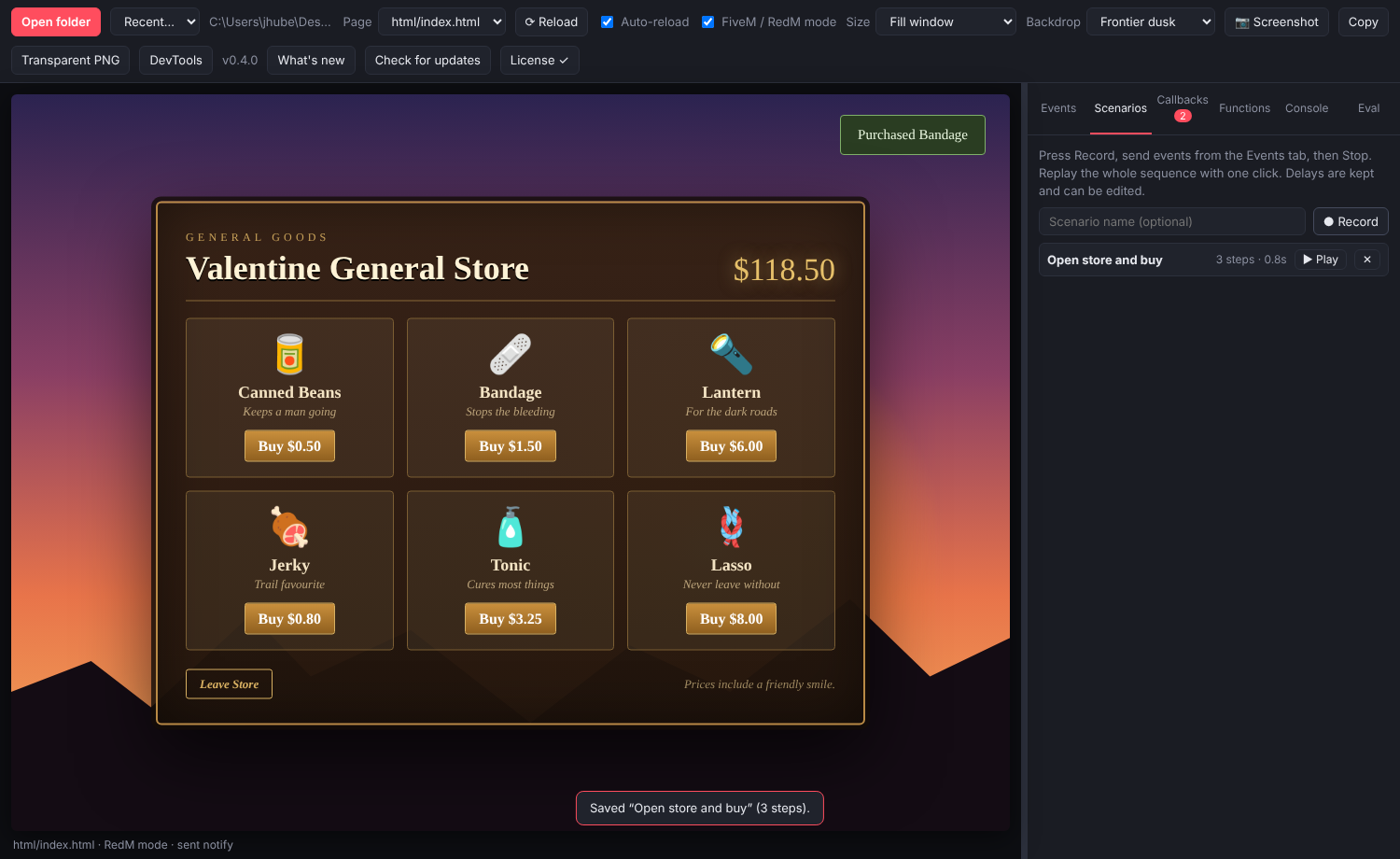Click the Lantern flashlight icon

[x=732, y=355]
